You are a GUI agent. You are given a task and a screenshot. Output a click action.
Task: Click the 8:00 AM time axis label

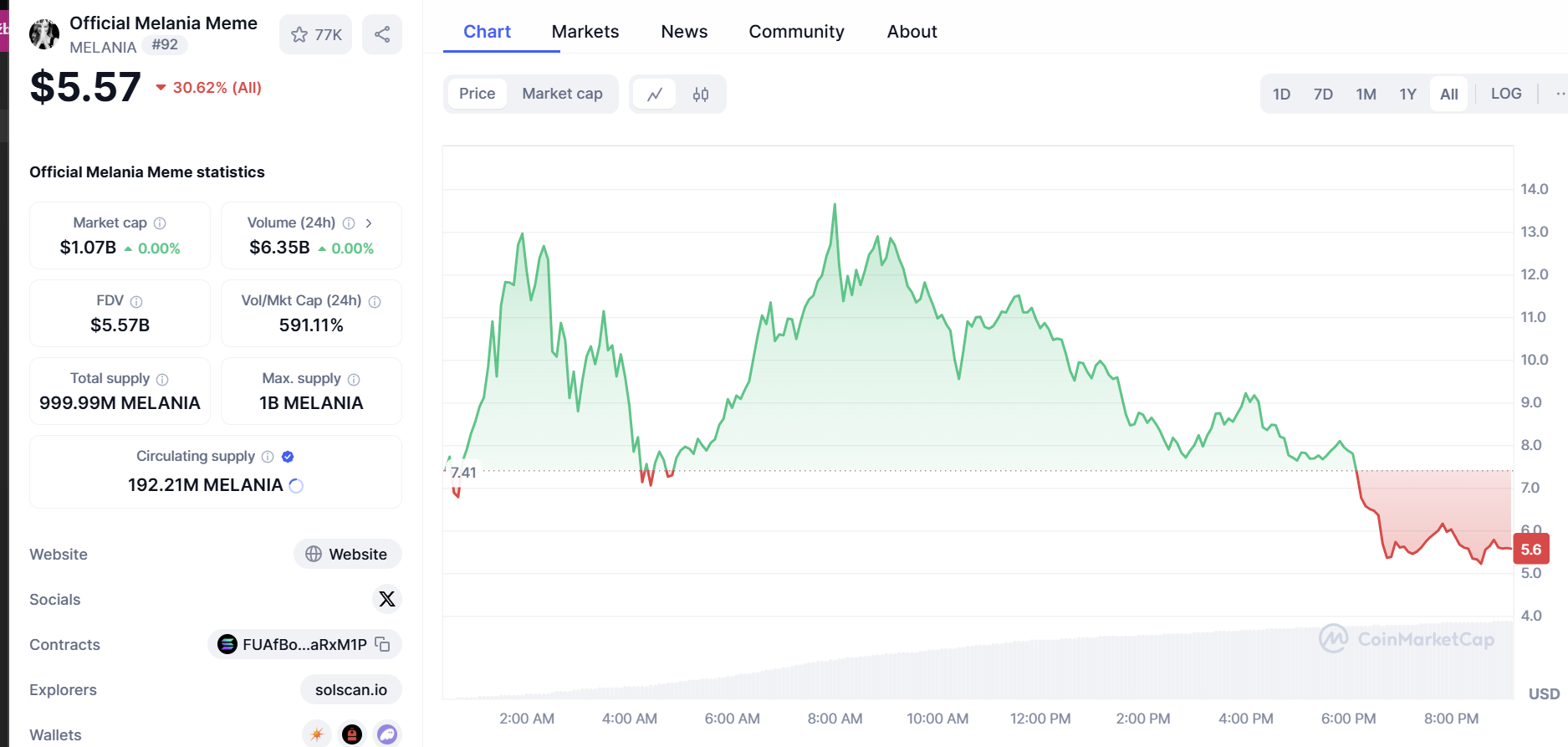[835, 719]
